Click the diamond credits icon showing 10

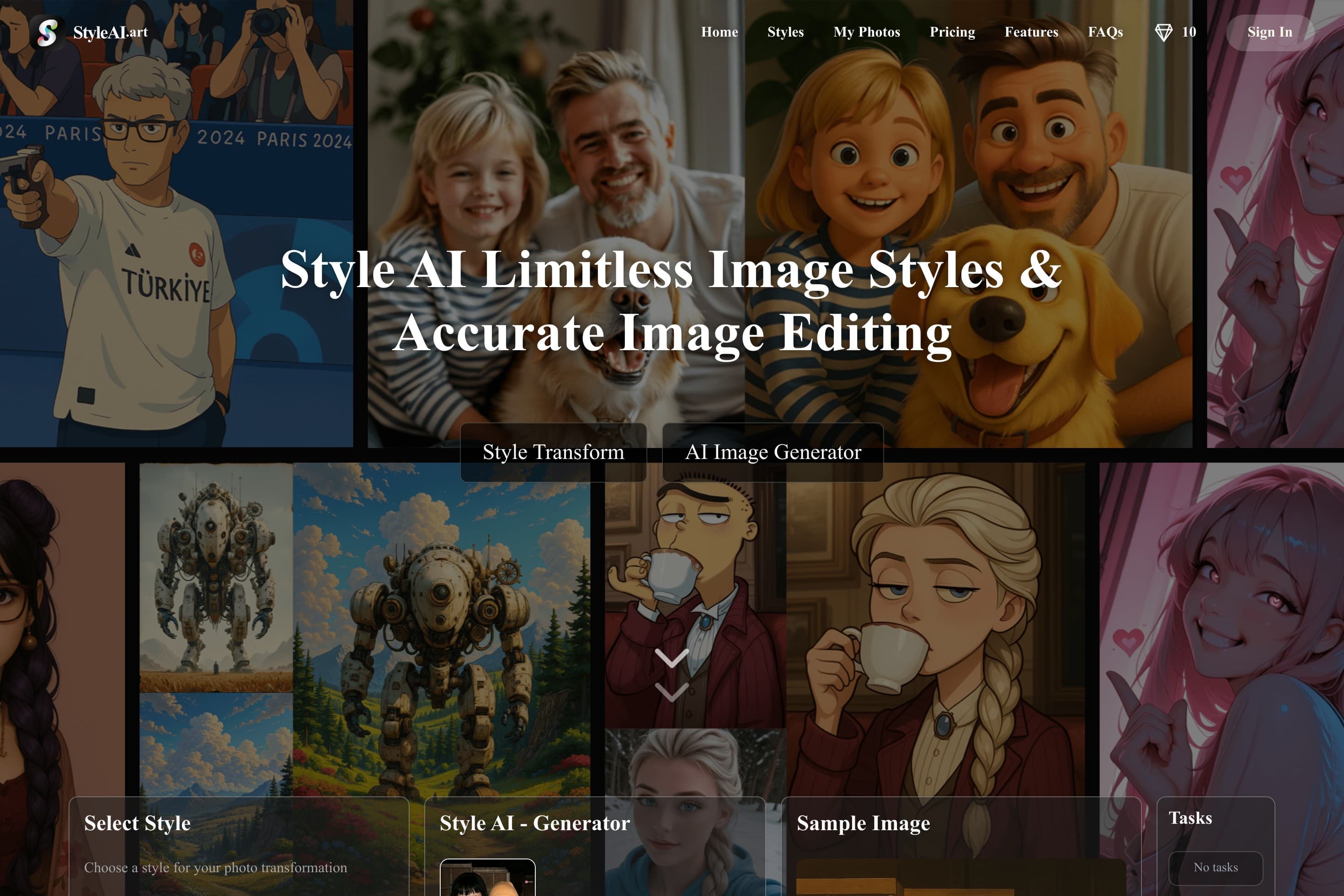coord(1163,32)
